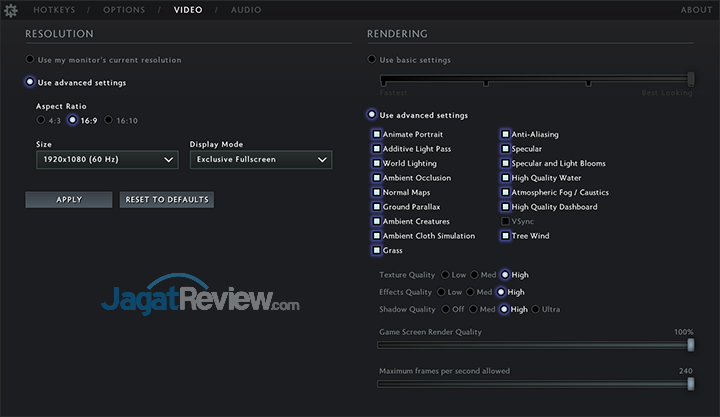Select Use my monitor's current resolution
This screenshot has width=720, height=417.
pos(30,60)
